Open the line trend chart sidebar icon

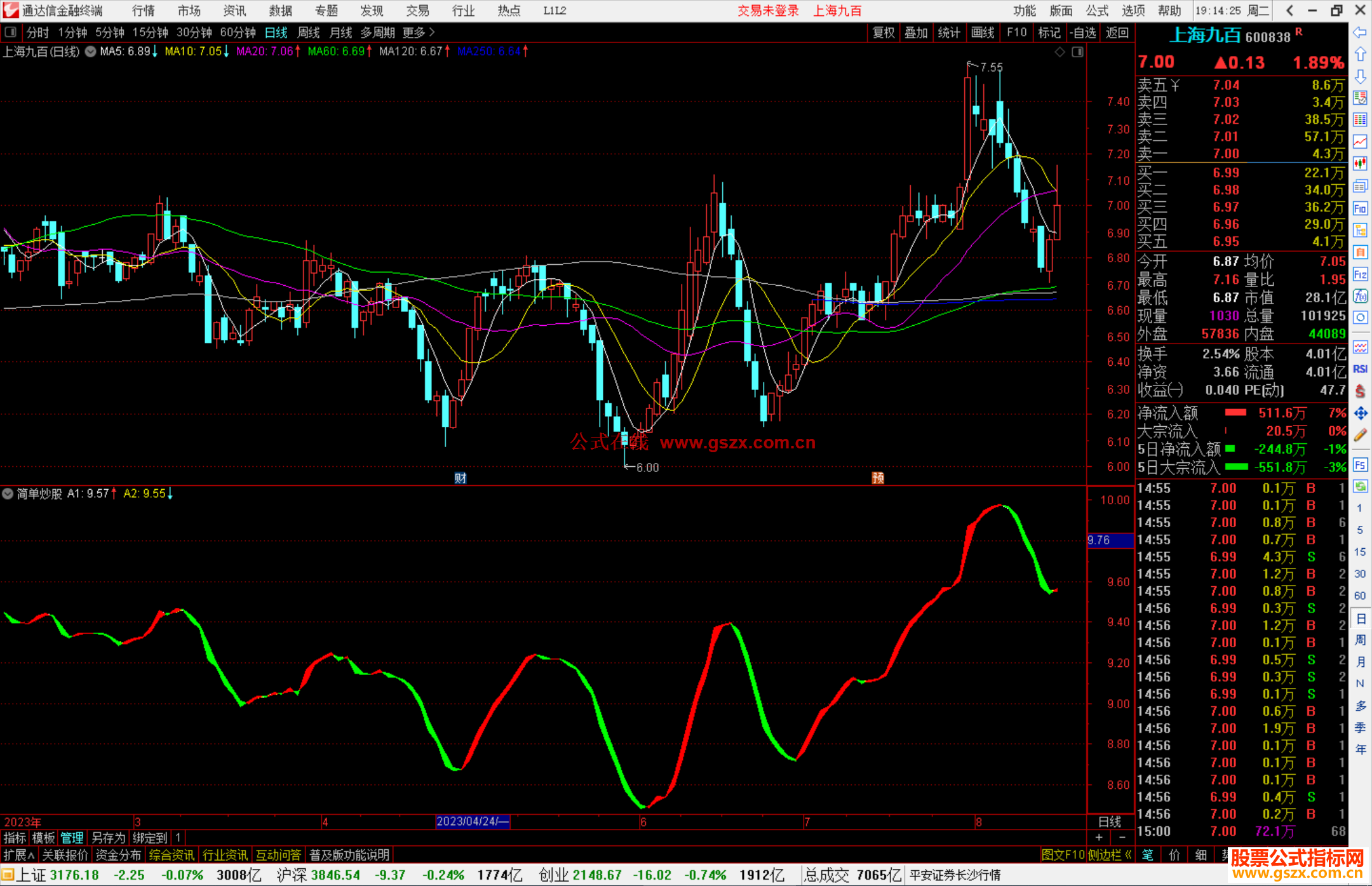pyautogui.click(x=1360, y=142)
